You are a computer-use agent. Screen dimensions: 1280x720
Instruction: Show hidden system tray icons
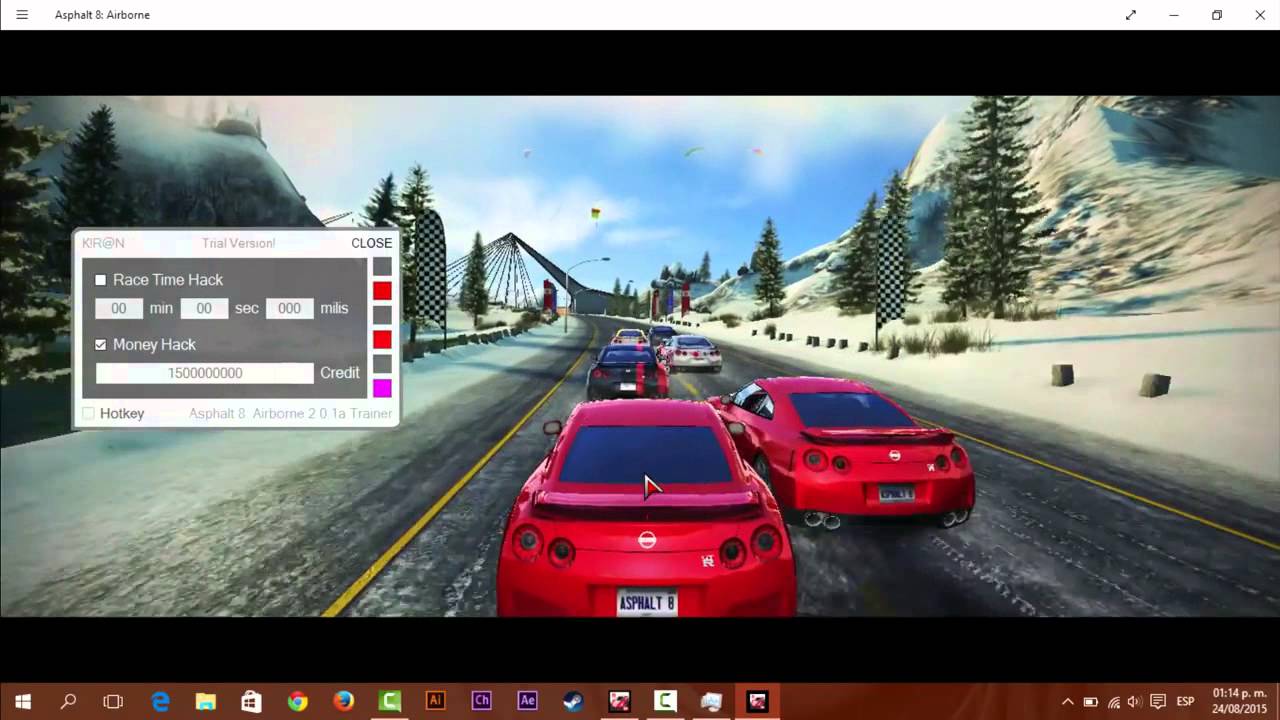(x=1067, y=701)
